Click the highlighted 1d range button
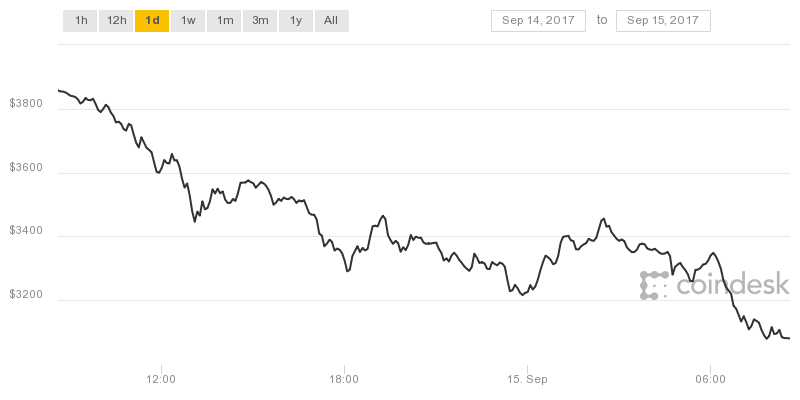Image resolution: width=800 pixels, height=400 pixels. pyautogui.click(x=152, y=21)
